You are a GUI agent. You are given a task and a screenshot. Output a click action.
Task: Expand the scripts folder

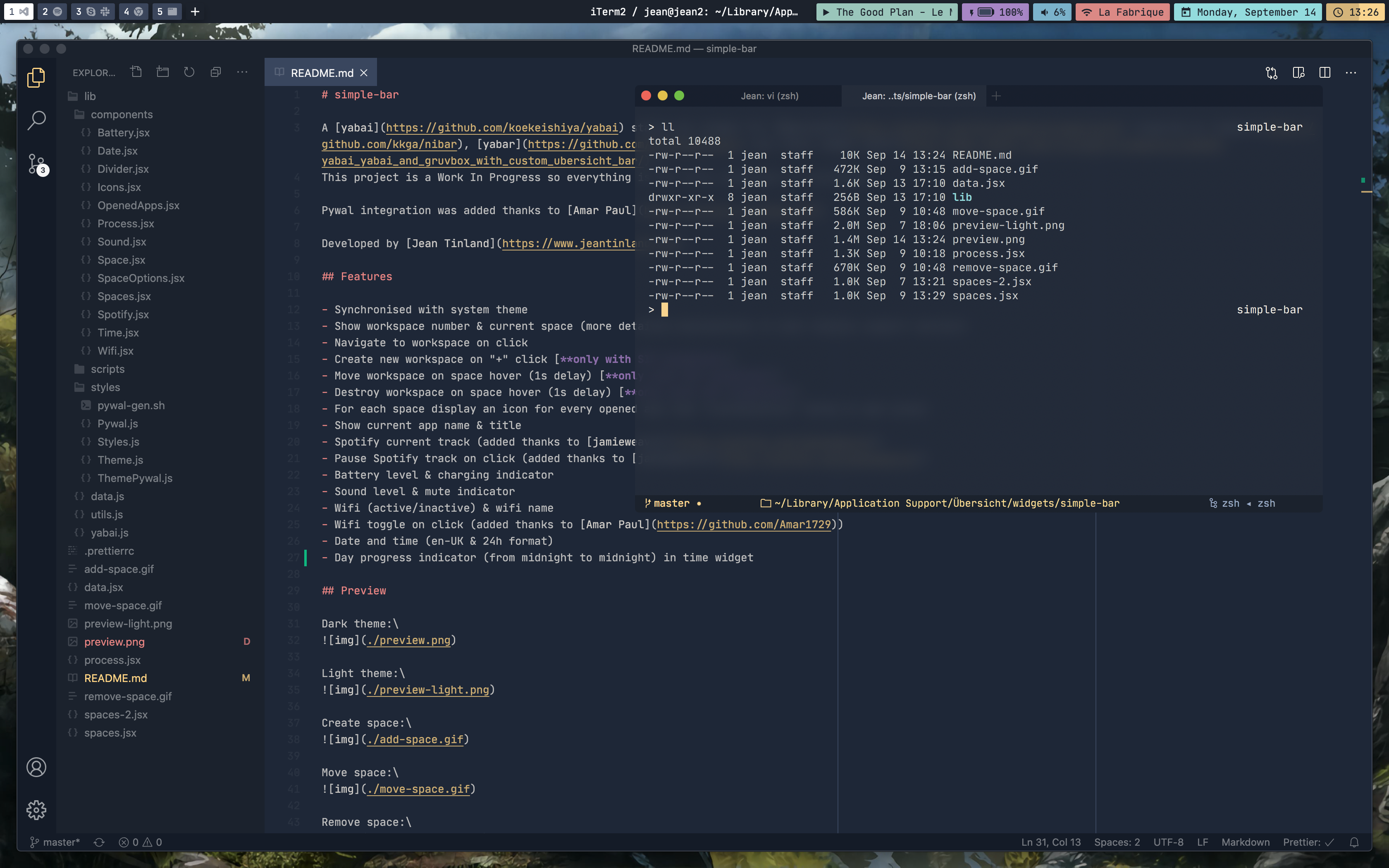click(107, 369)
